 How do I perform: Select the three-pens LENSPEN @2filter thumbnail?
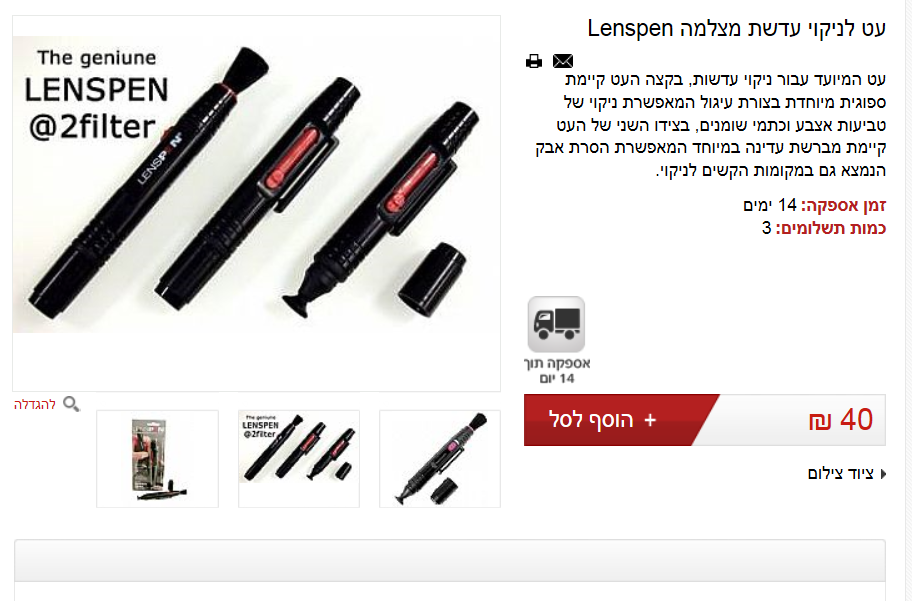299,458
